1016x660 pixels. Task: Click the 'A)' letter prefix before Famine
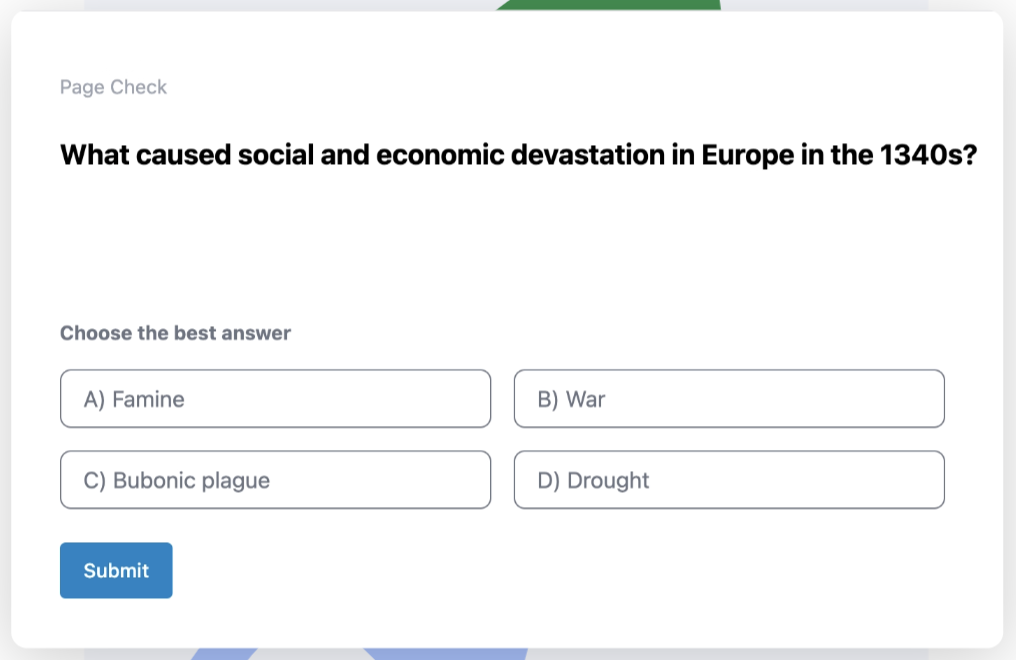click(95, 400)
